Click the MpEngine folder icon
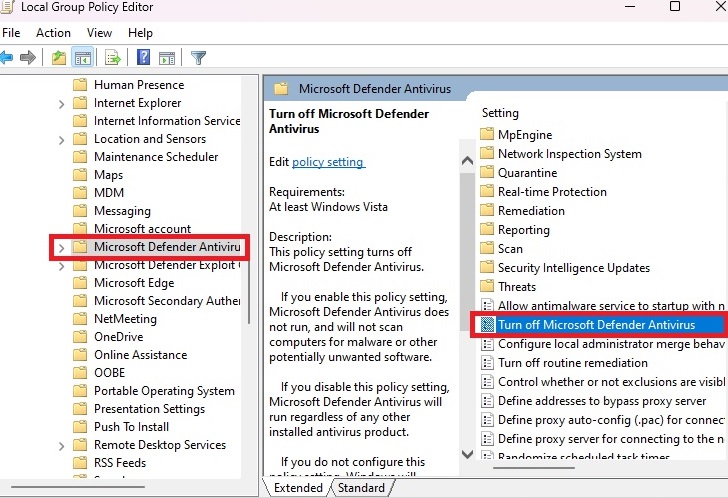 (487, 135)
